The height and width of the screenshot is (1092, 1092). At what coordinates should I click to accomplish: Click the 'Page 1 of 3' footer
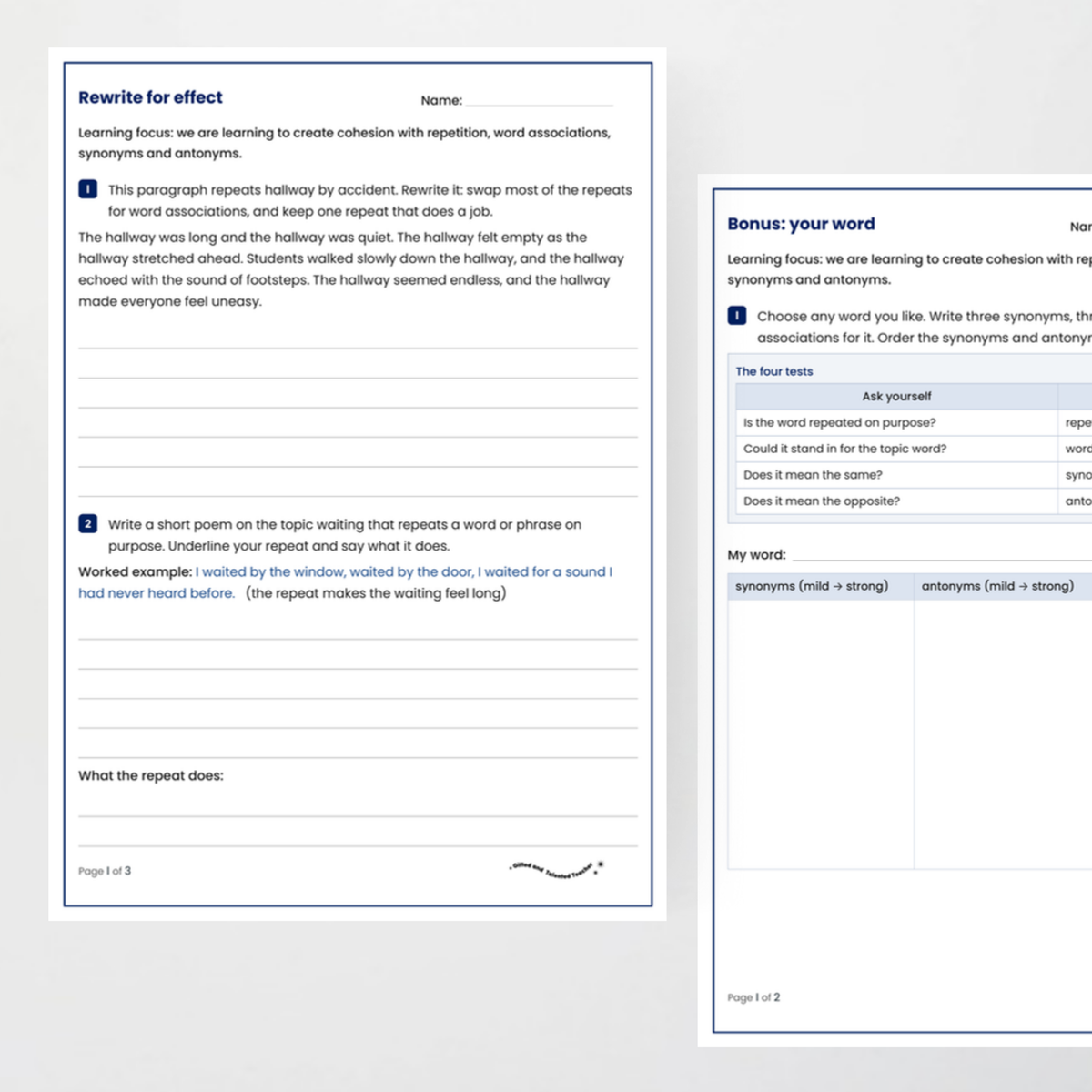pos(105,871)
